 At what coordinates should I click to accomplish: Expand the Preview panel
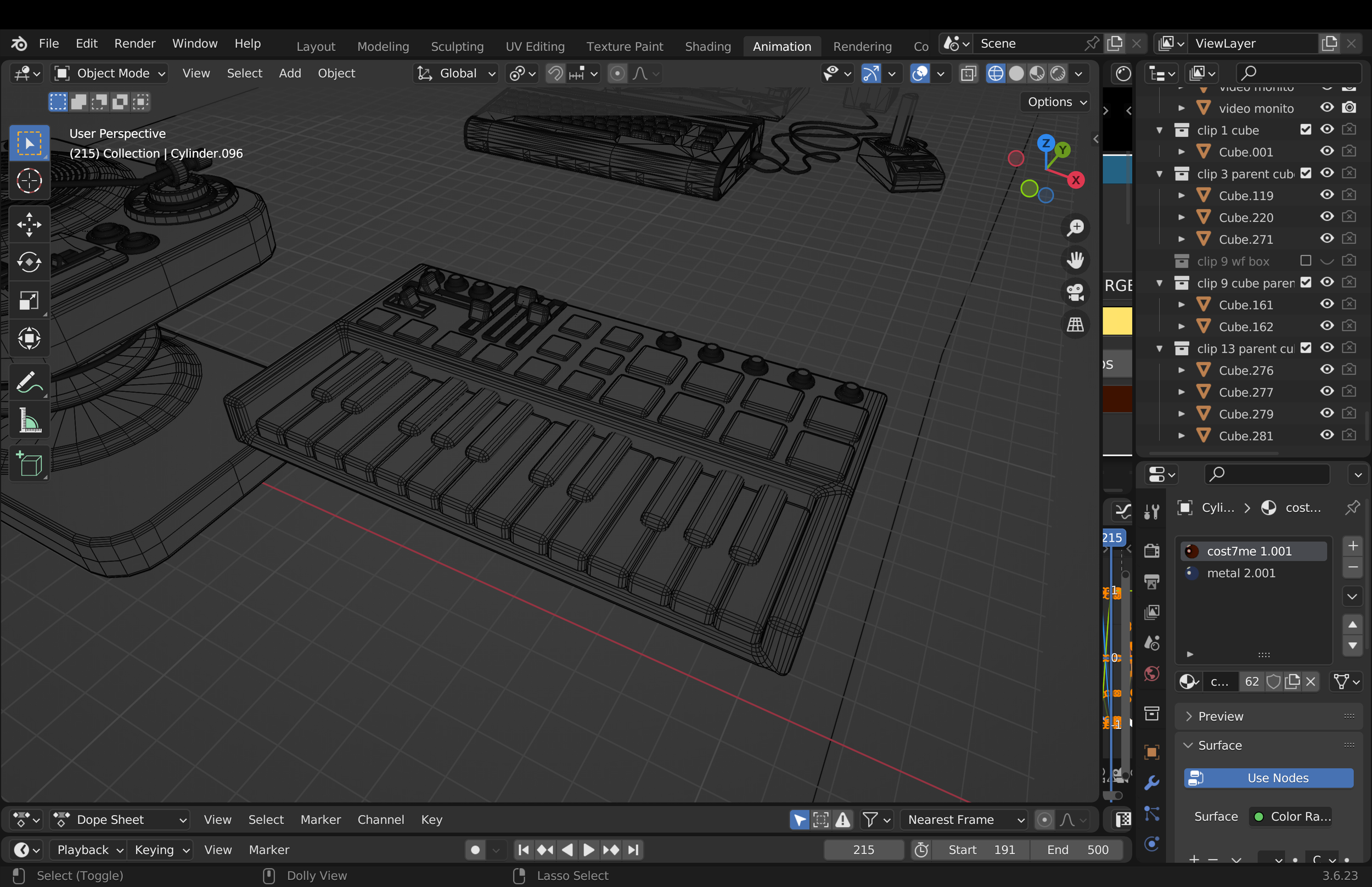coord(1220,716)
